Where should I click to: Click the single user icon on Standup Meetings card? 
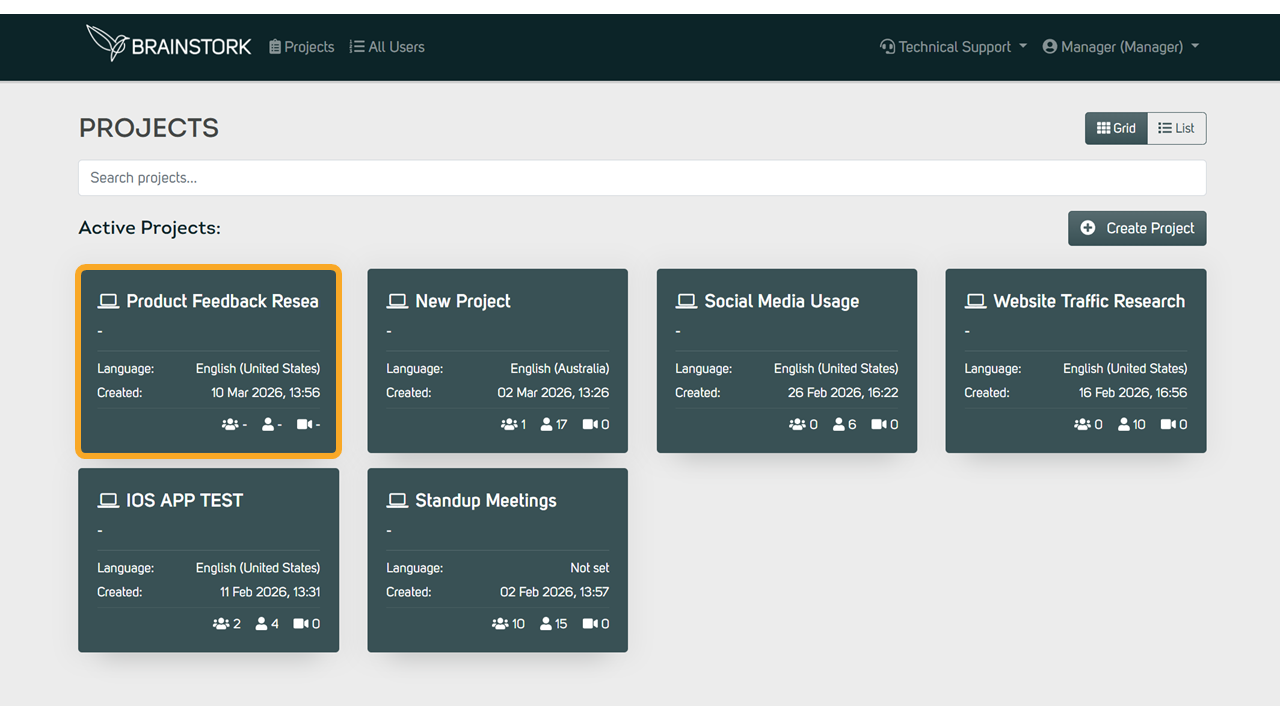click(x=546, y=624)
